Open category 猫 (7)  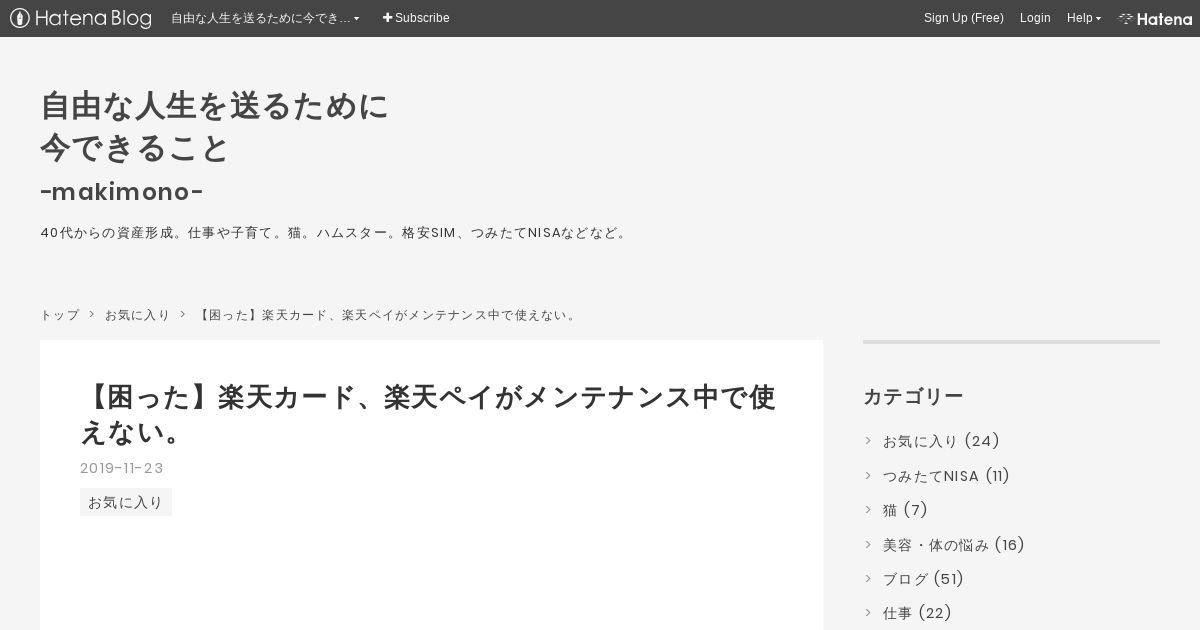(x=905, y=510)
